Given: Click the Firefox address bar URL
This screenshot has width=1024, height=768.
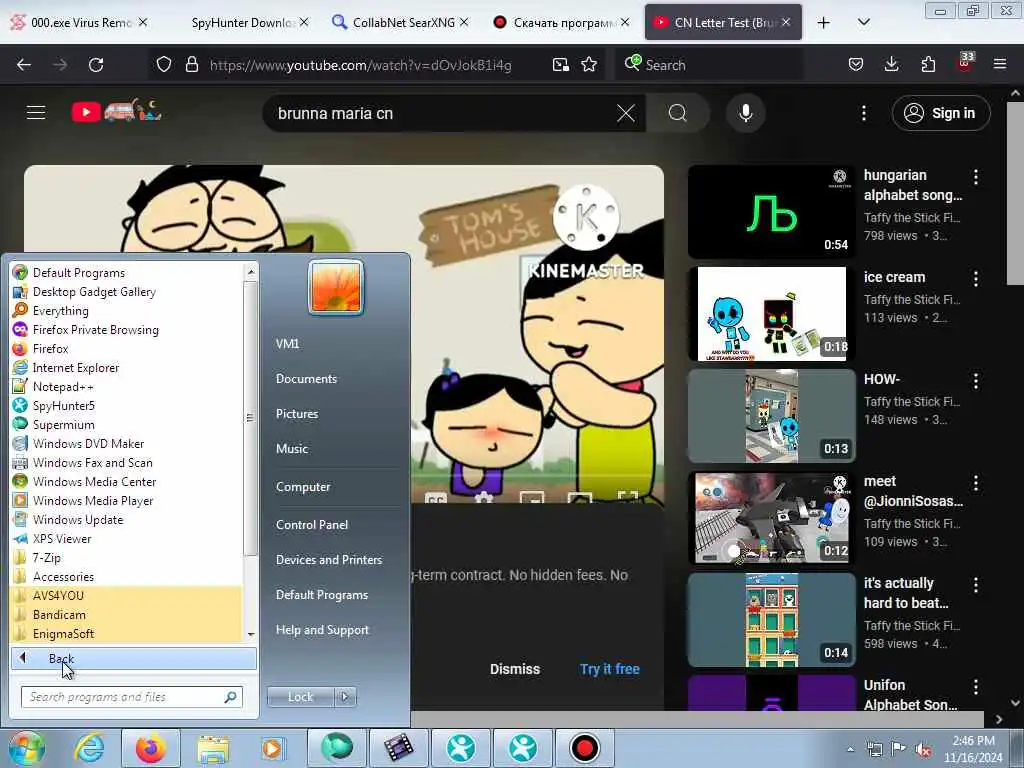Looking at the screenshot, I should pyautogui.click(x=360, y=65).
